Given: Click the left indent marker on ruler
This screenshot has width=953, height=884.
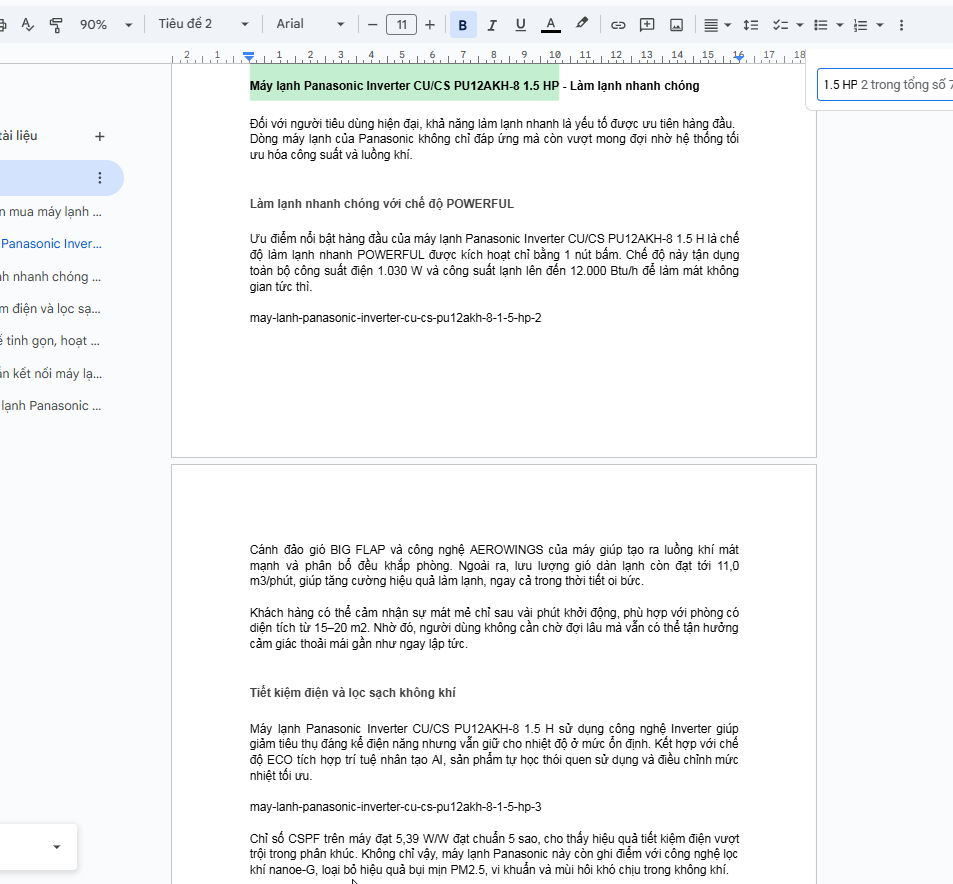Looking at the screenshot, I should [248, 57].
